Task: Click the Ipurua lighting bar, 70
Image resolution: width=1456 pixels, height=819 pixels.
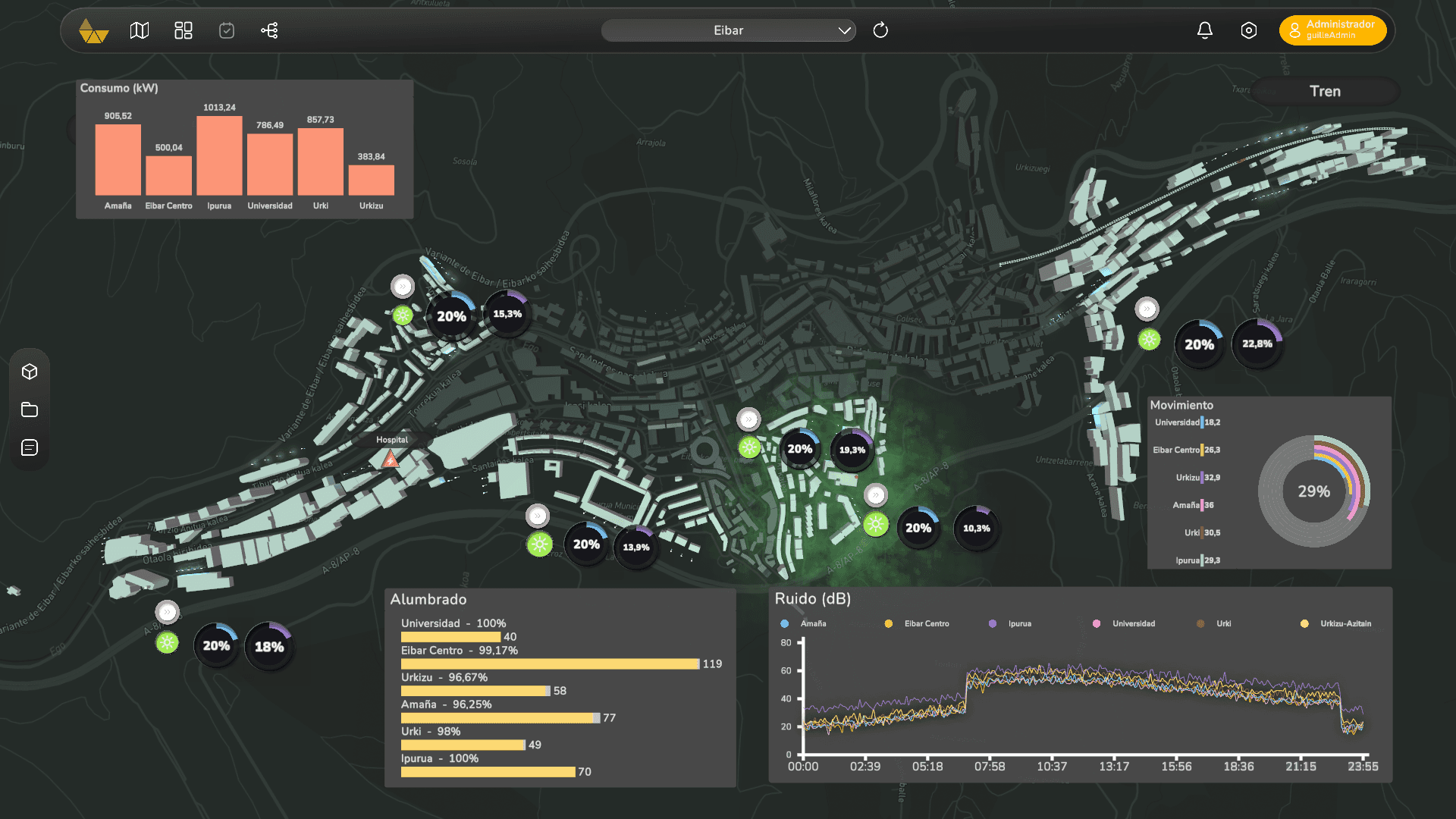Action: point(488,772)
